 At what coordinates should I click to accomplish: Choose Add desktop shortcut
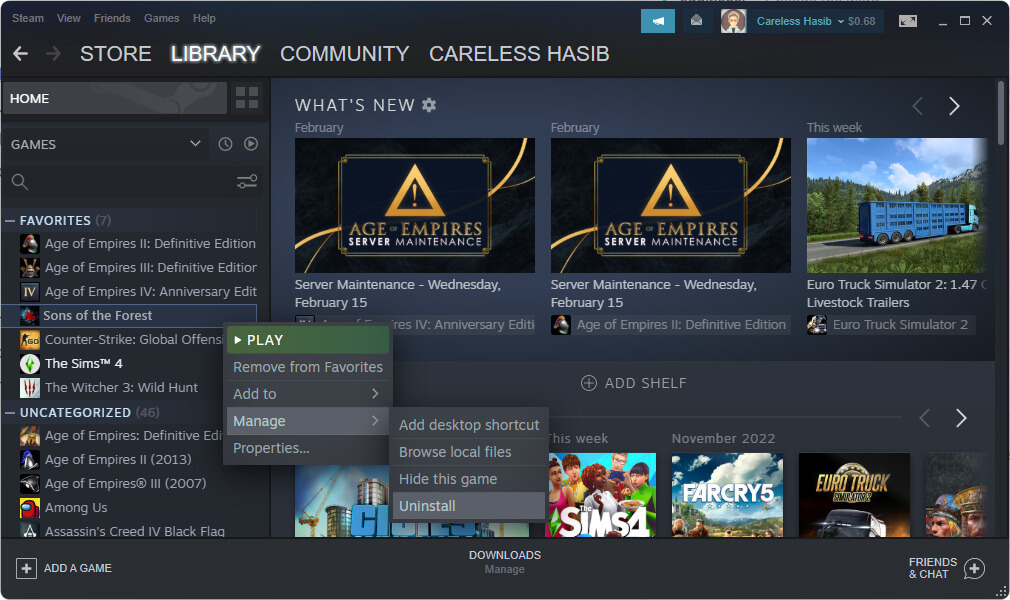click(x=469, y=425)
